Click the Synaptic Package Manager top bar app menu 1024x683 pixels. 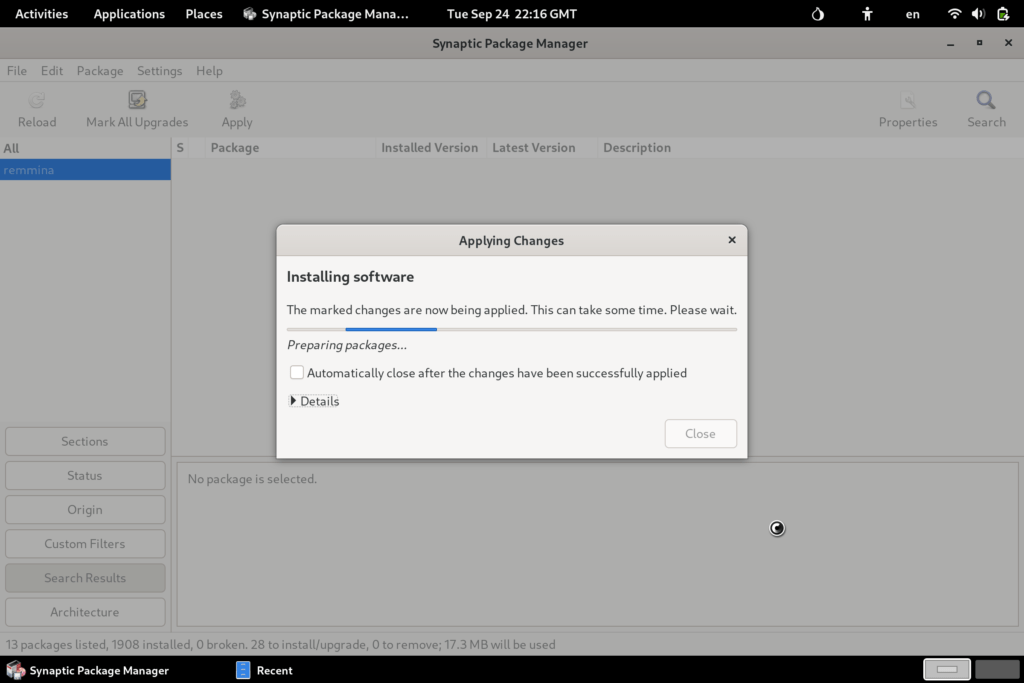click(x=326, y=14)
